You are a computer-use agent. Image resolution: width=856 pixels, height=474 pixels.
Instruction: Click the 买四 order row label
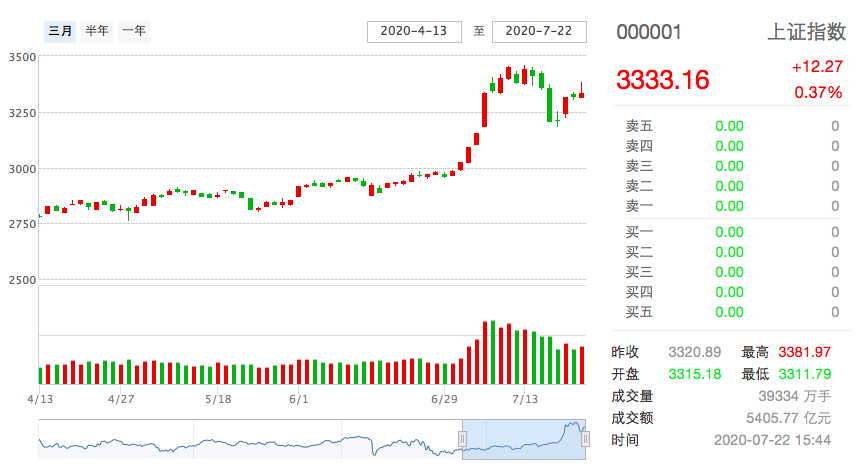click(x=639, y=292)
